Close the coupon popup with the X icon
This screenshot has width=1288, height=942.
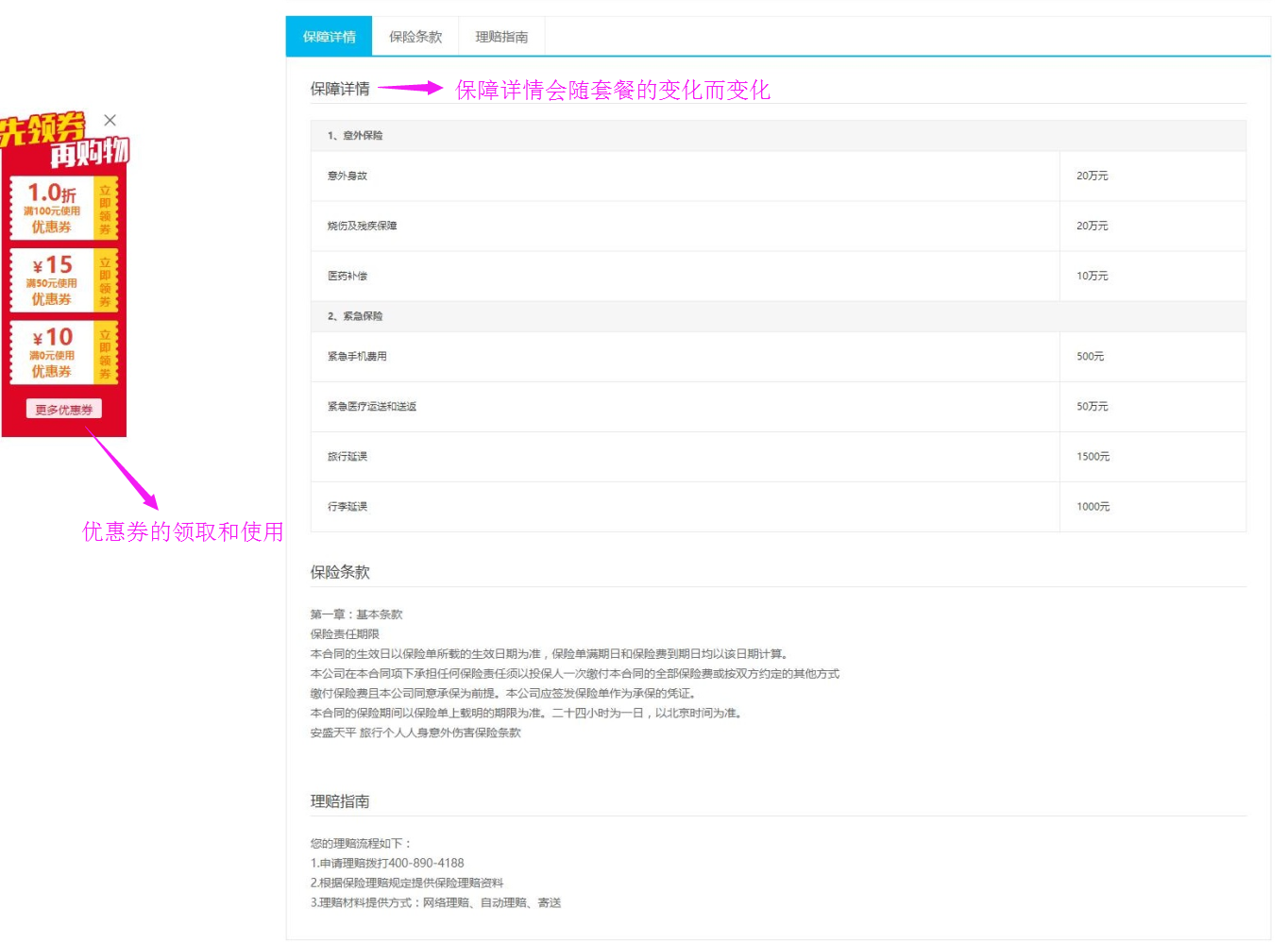(110, 120)
